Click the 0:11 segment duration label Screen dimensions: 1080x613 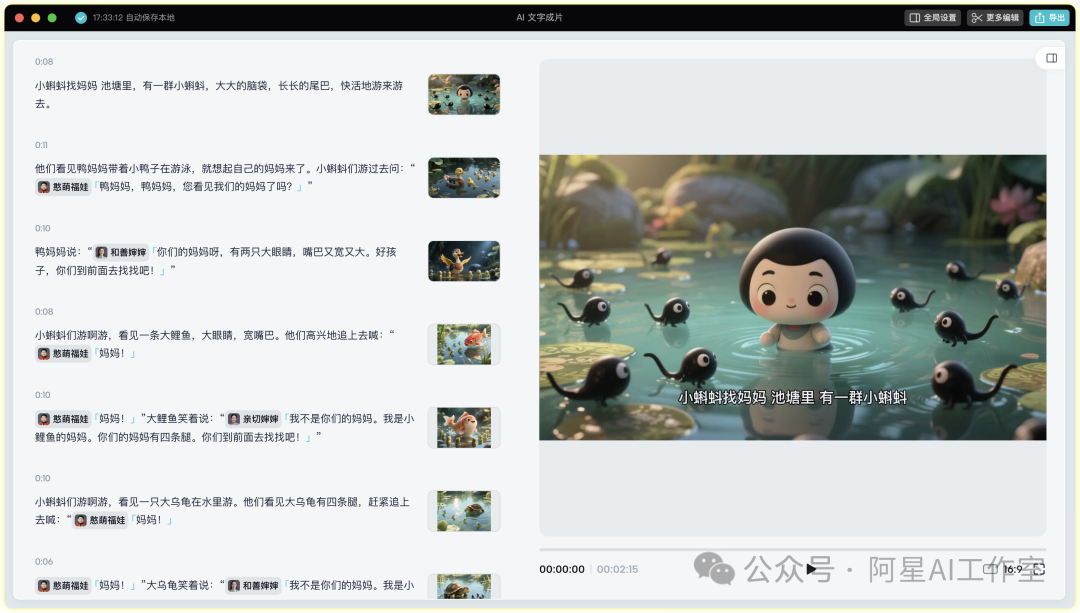[41, 145]
